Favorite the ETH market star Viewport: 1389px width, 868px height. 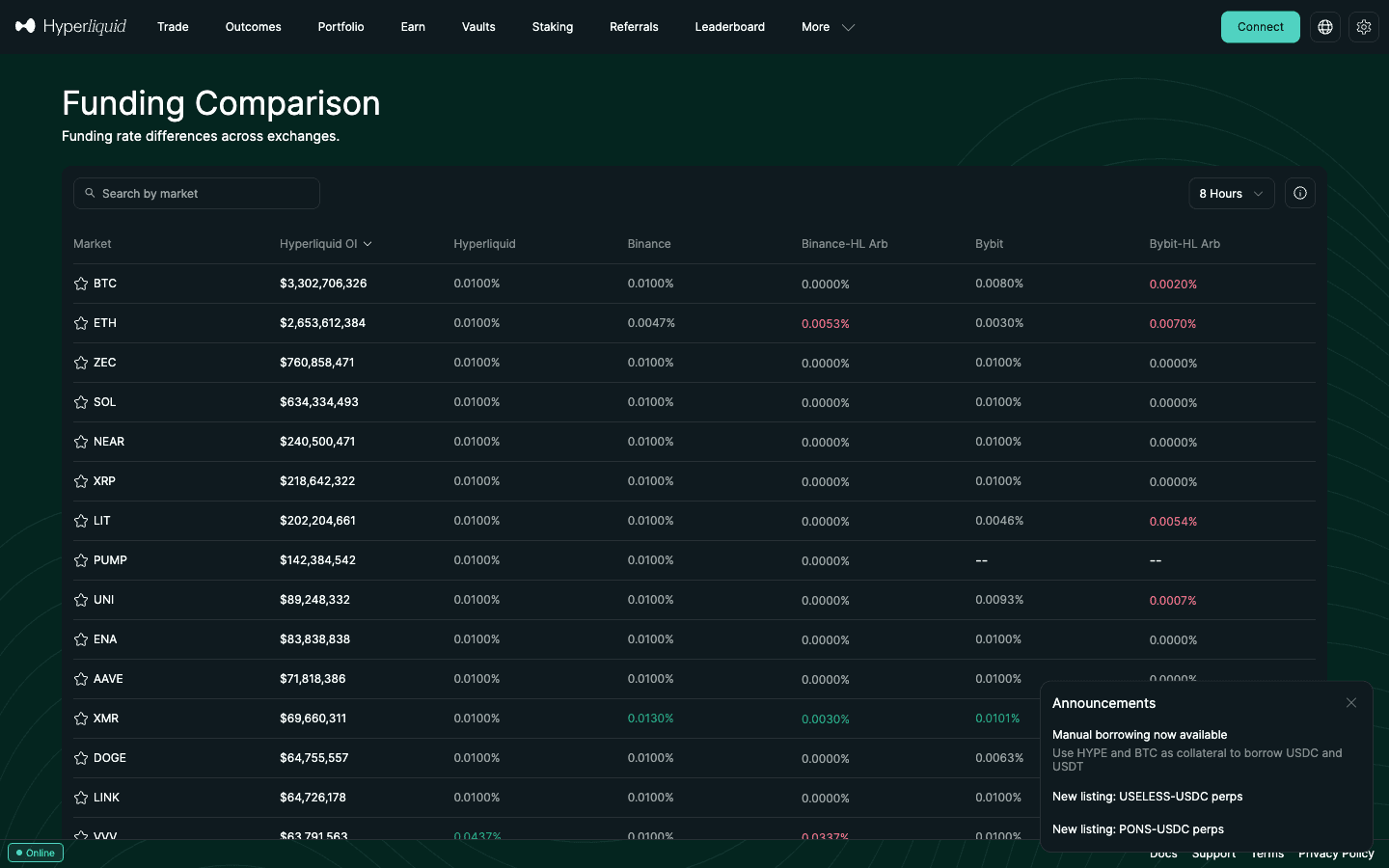81,323
